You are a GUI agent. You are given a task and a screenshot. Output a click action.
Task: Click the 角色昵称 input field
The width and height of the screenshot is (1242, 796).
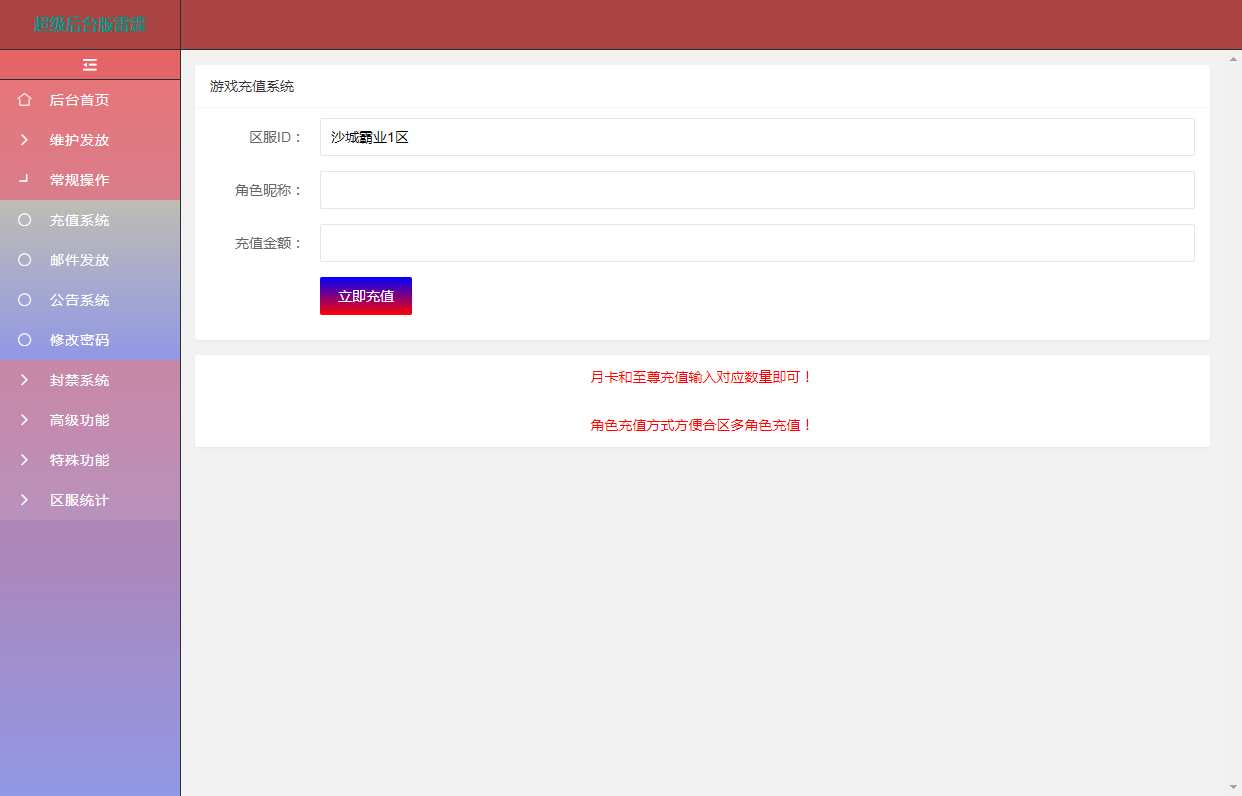[x=757, y=190]
